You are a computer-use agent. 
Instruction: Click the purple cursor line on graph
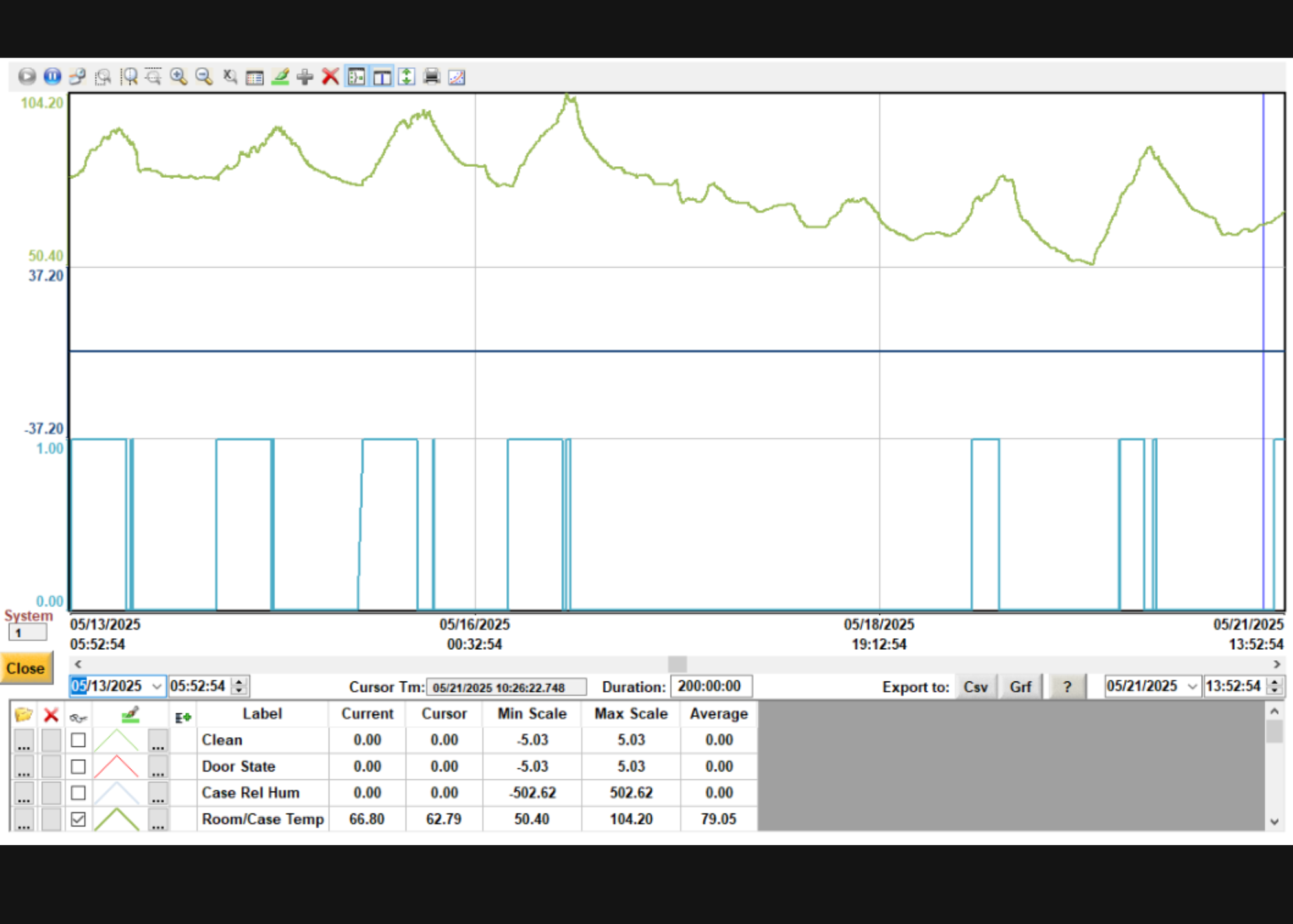(x=1263, y=351)
